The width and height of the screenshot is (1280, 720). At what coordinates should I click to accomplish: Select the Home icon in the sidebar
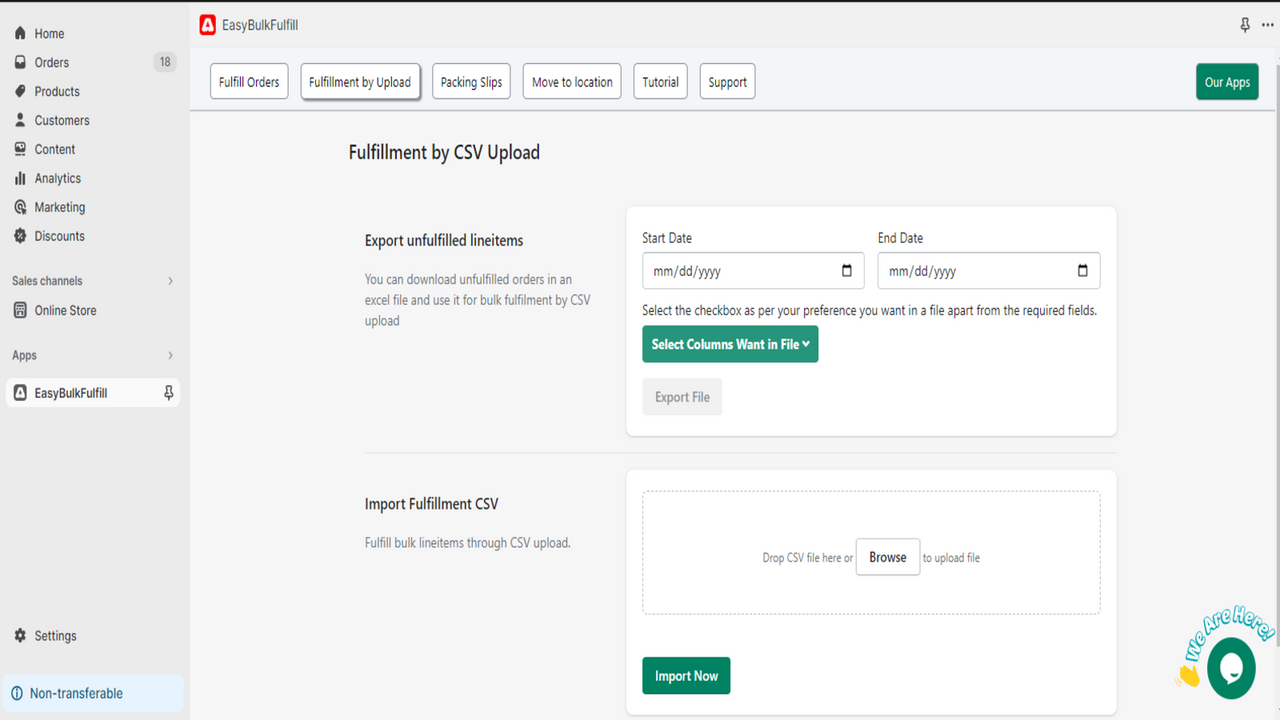click(x=19, y=33)
